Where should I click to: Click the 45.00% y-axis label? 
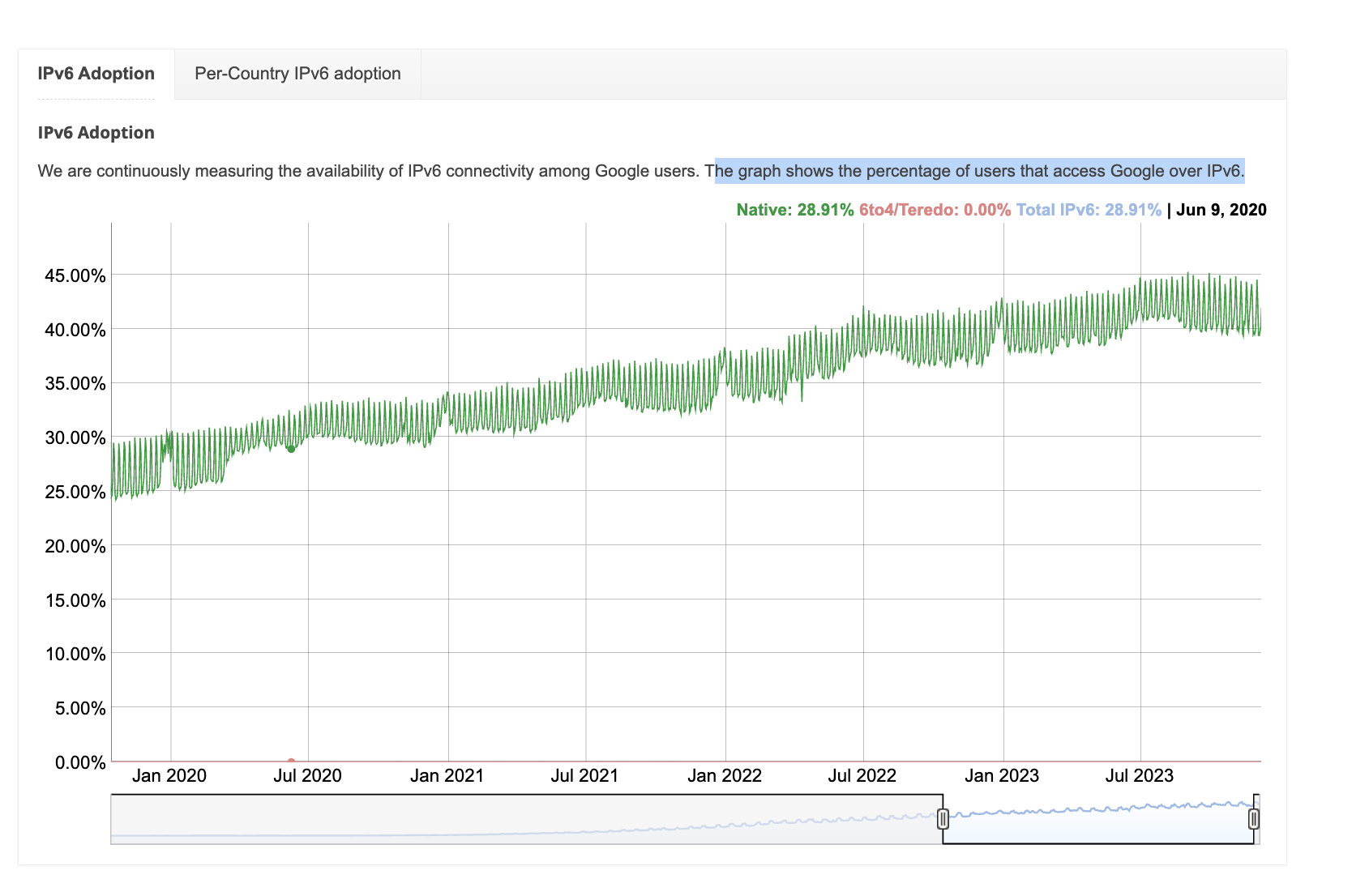75,276
